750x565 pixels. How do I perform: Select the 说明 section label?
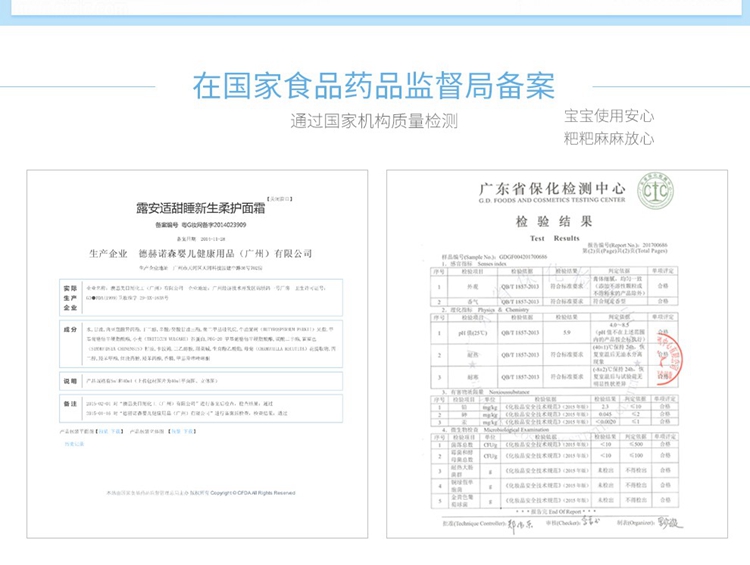tap(70, 381)
